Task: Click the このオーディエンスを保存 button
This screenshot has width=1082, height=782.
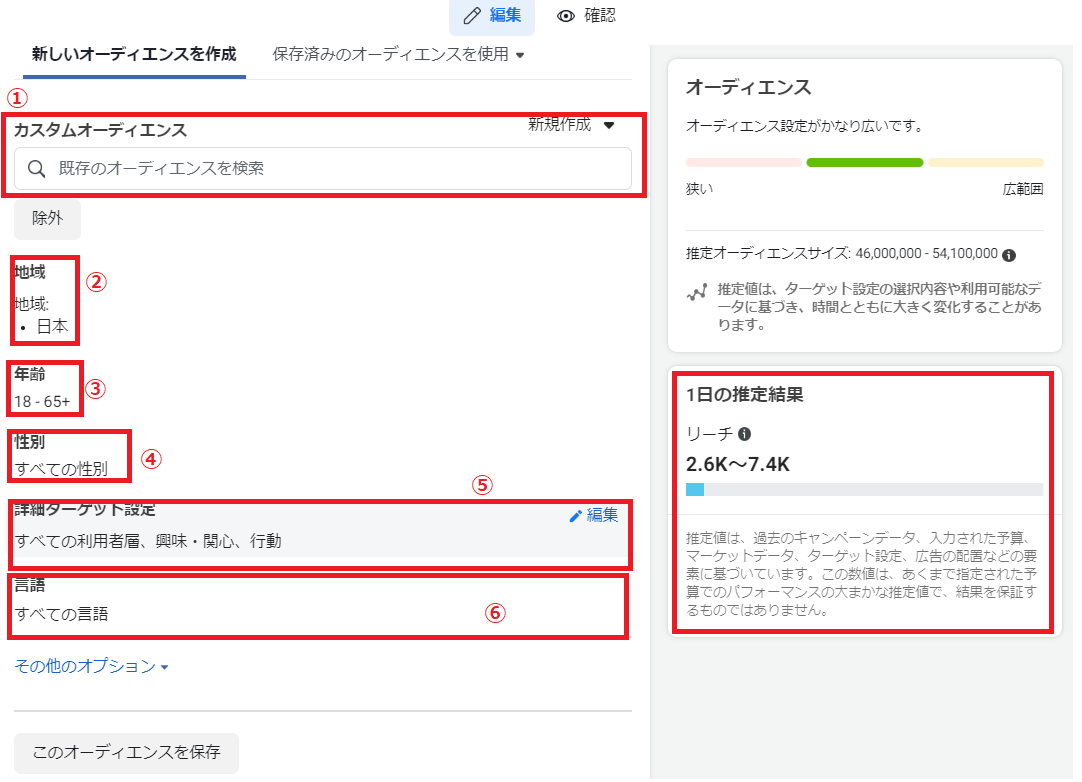Action: point(126,753)
